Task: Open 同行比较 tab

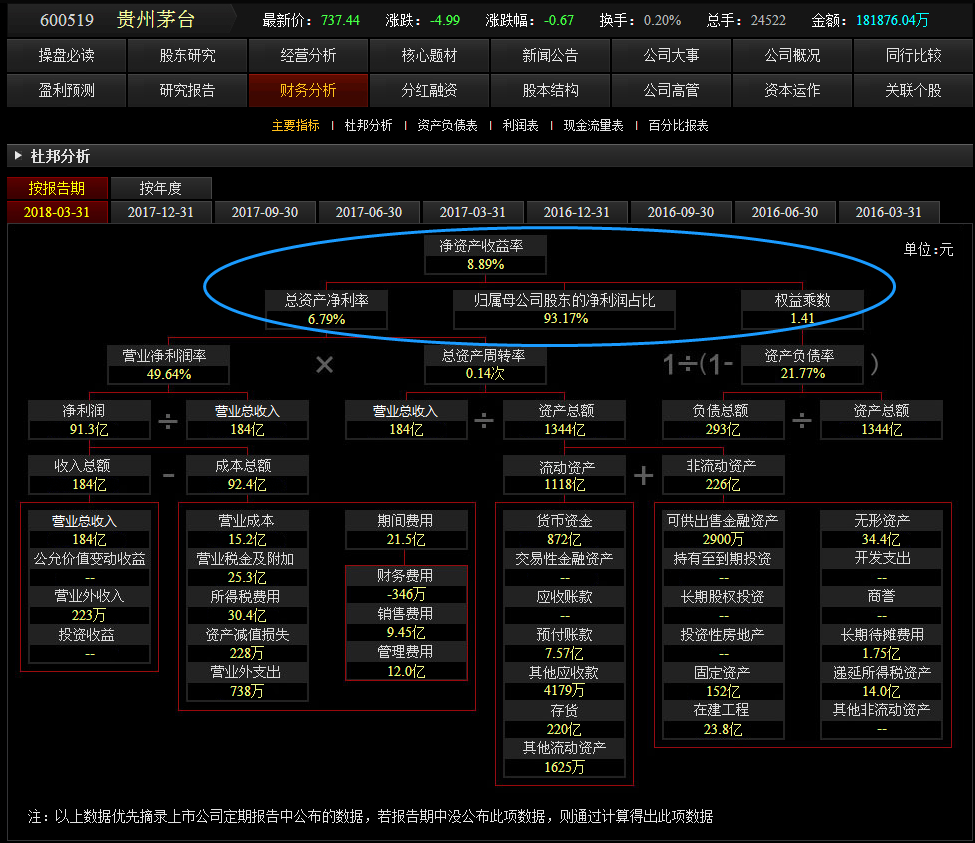Action: (913, 55)
